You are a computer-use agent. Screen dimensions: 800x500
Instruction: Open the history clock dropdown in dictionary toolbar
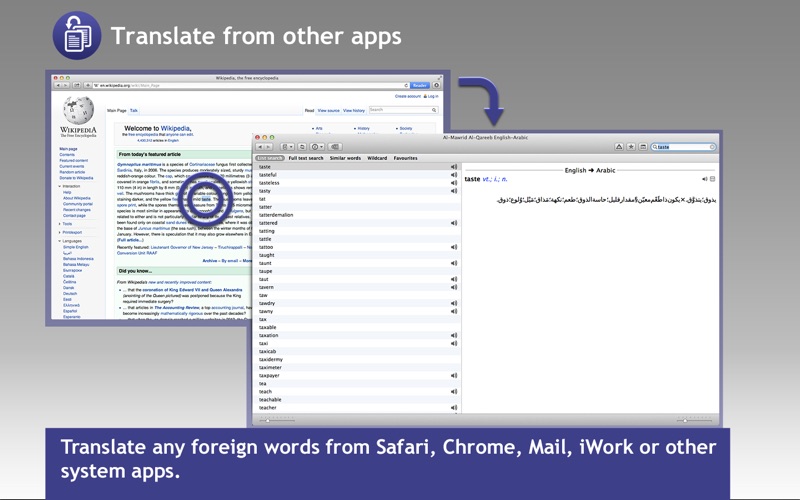point(317,147)
